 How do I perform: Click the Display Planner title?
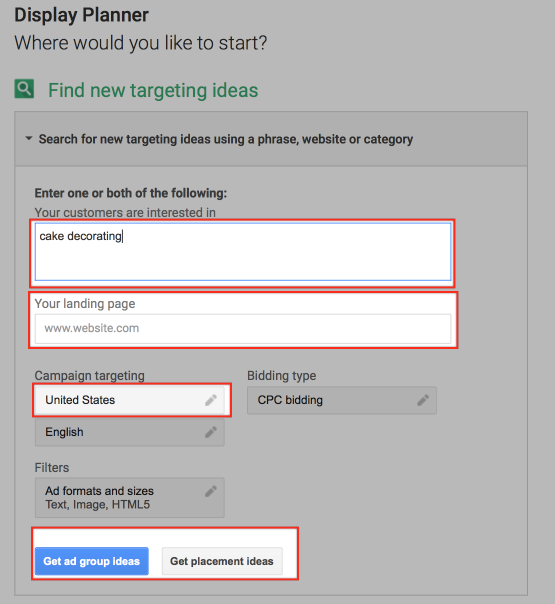point(81,15)
